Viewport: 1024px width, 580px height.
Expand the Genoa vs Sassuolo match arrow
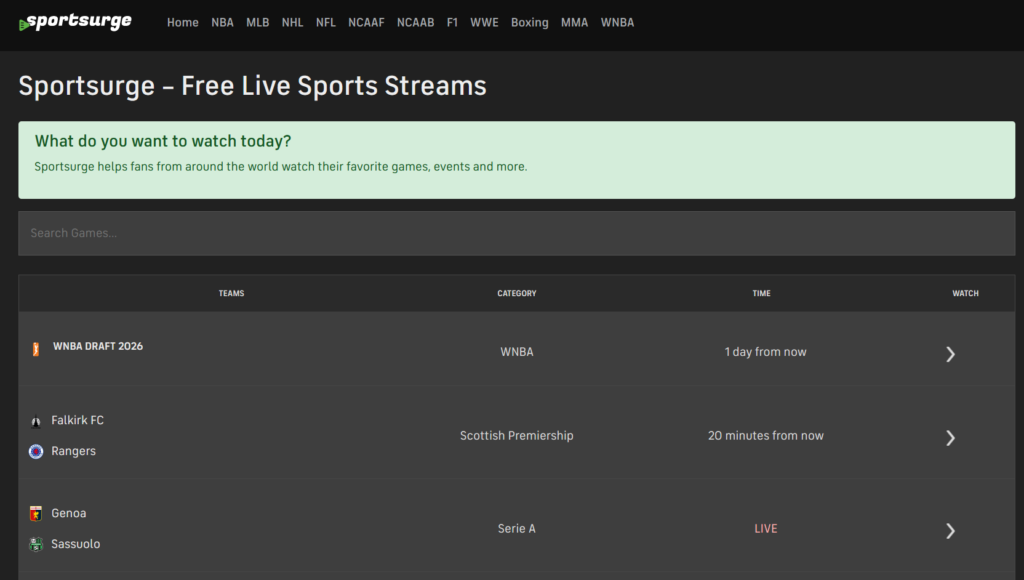tap(950, 531)
